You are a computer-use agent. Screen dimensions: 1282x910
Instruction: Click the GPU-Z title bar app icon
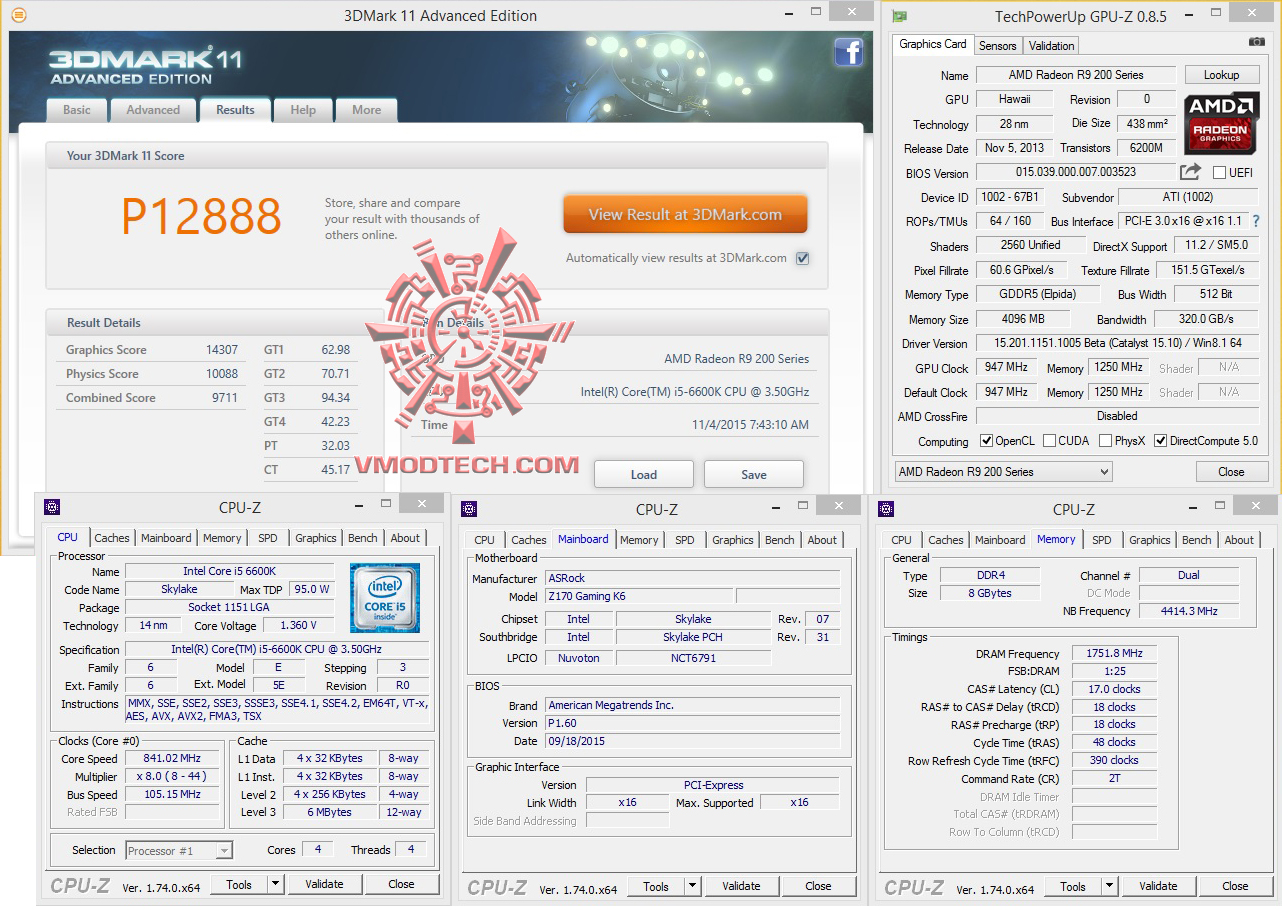click(899, 16)
